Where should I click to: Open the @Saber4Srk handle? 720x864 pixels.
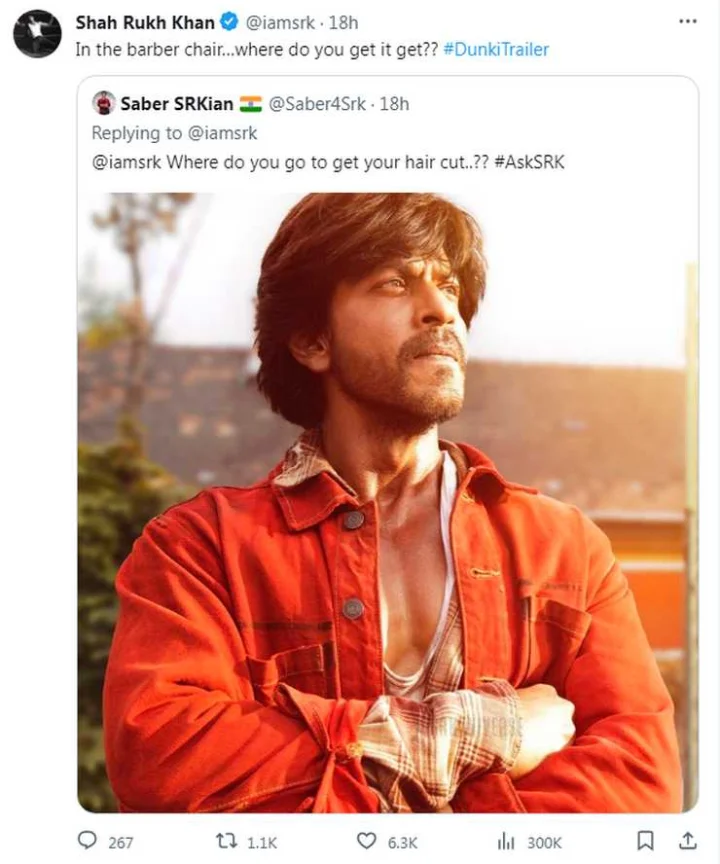click(317, 104)
